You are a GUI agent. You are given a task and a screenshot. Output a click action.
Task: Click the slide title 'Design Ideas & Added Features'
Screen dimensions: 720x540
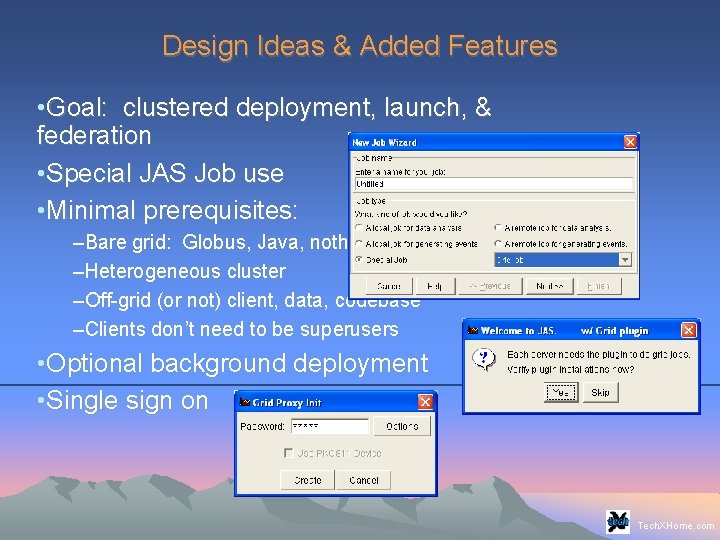[x=360, y=45]
